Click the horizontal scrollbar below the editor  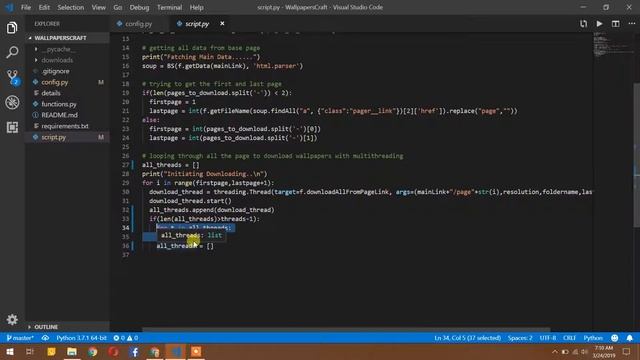[x=346, y=329]
